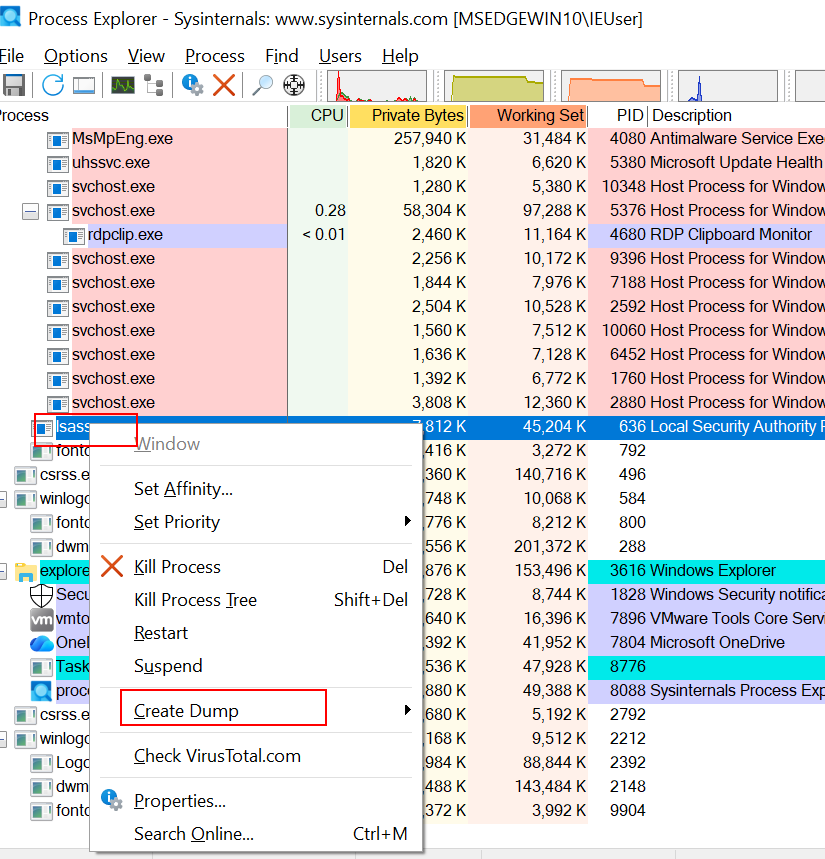Click the Refresh Now toolbar icon

tap(53, 85)
